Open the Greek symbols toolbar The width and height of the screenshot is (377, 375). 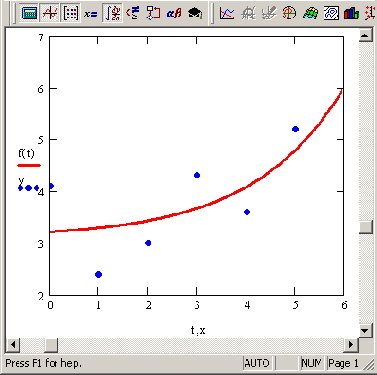pyautogui.click(x=174, y=13)
